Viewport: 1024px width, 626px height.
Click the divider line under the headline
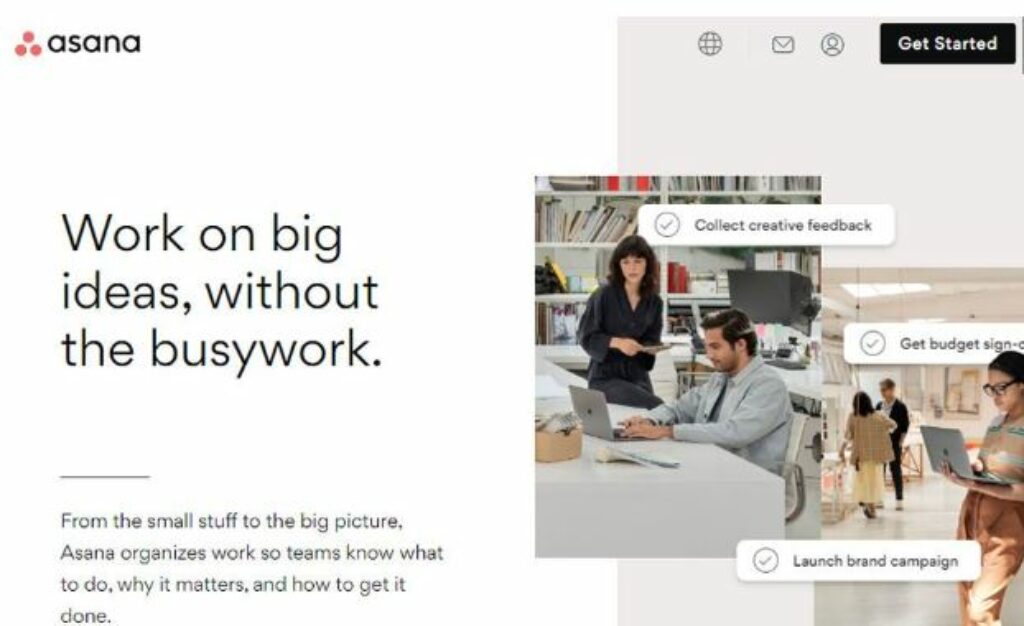[105, 477]
